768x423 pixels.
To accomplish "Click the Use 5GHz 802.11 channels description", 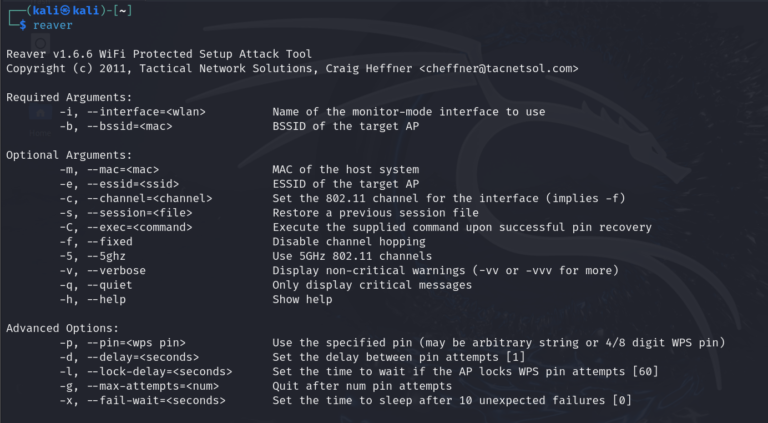I will (348, 256).
